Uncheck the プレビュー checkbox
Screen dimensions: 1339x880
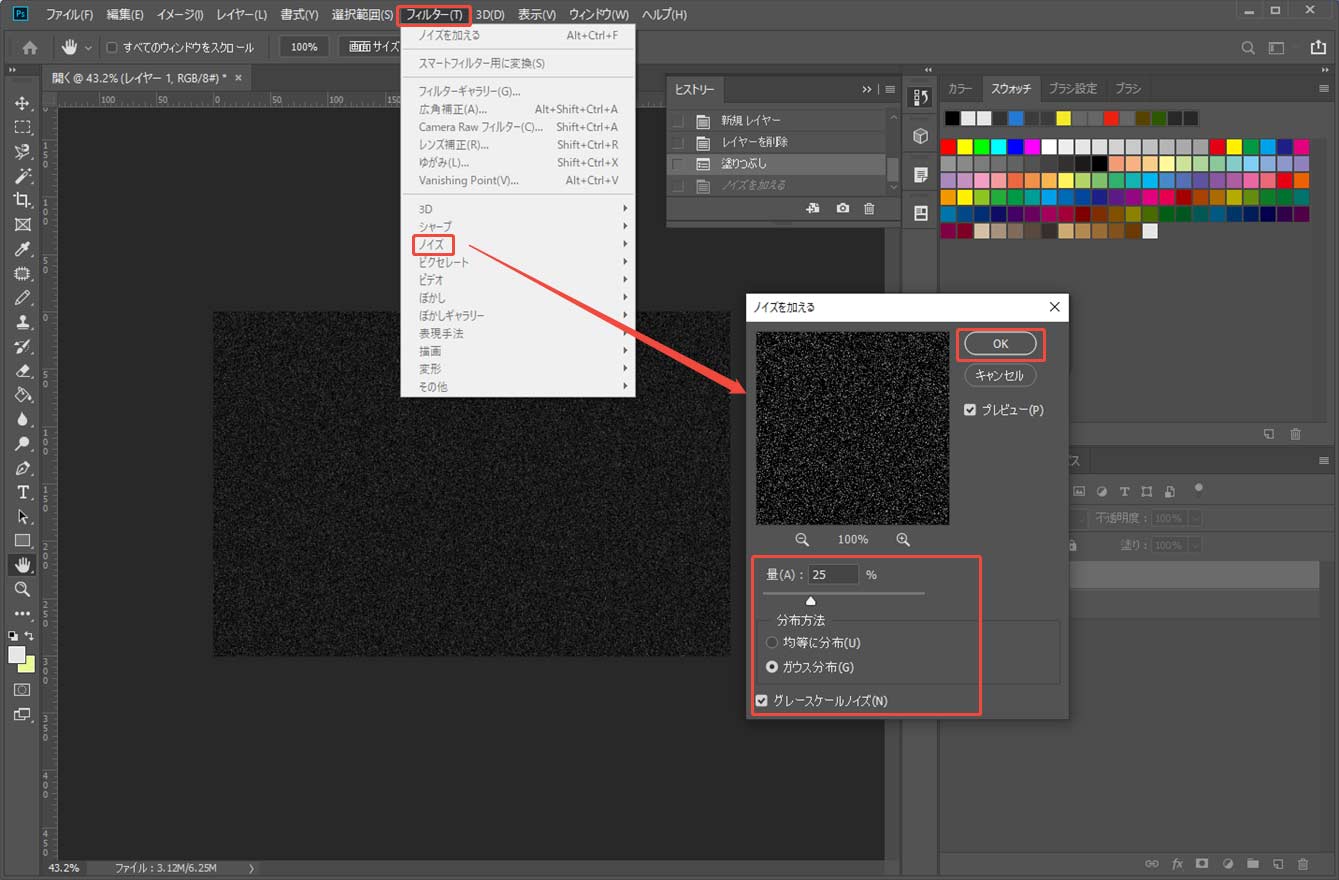(x=970, y=410)
